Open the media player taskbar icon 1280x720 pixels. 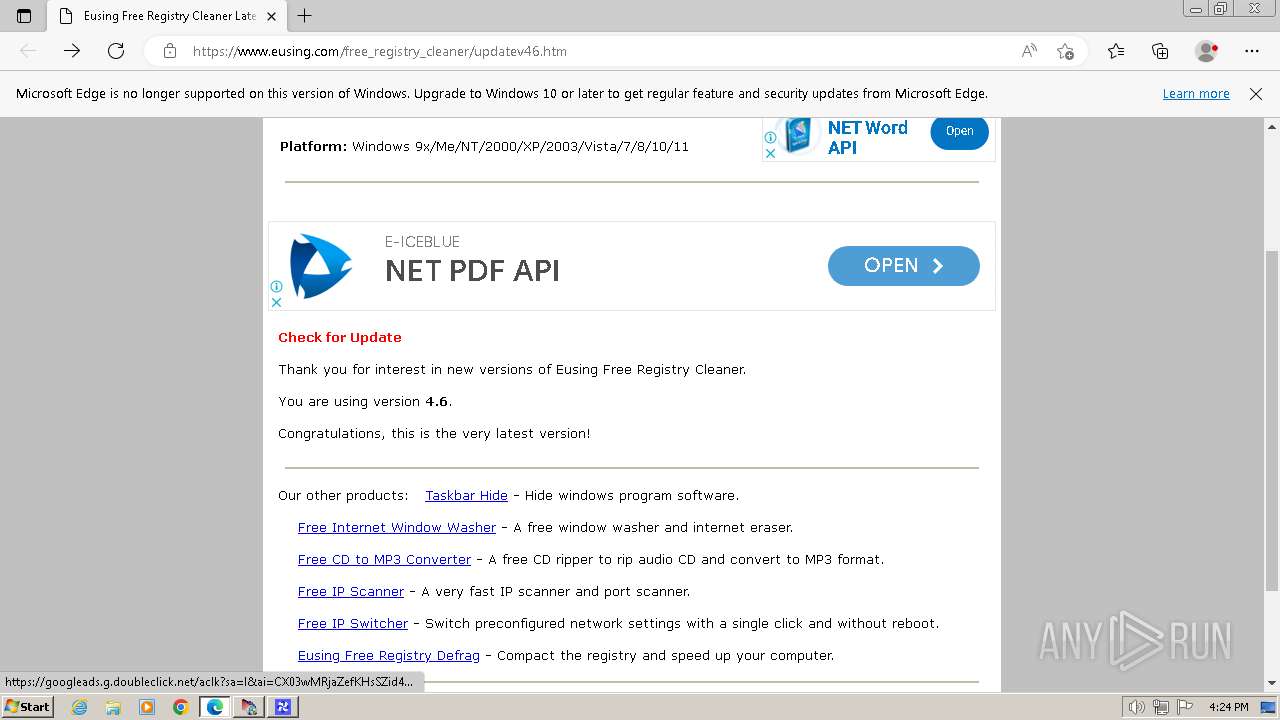pos(147,707)
